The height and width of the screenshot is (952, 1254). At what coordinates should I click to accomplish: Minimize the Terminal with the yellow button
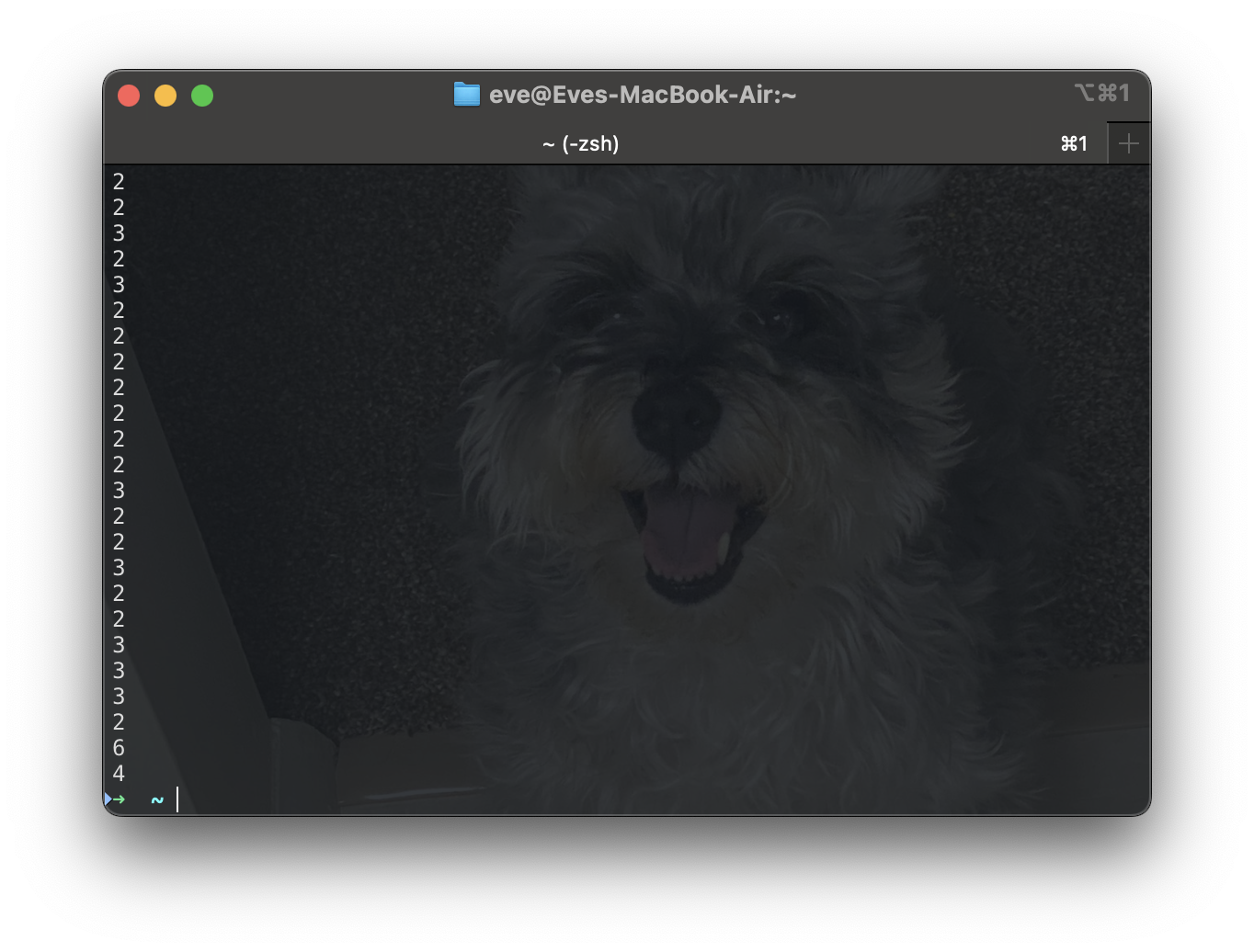[x=165, y=95]
